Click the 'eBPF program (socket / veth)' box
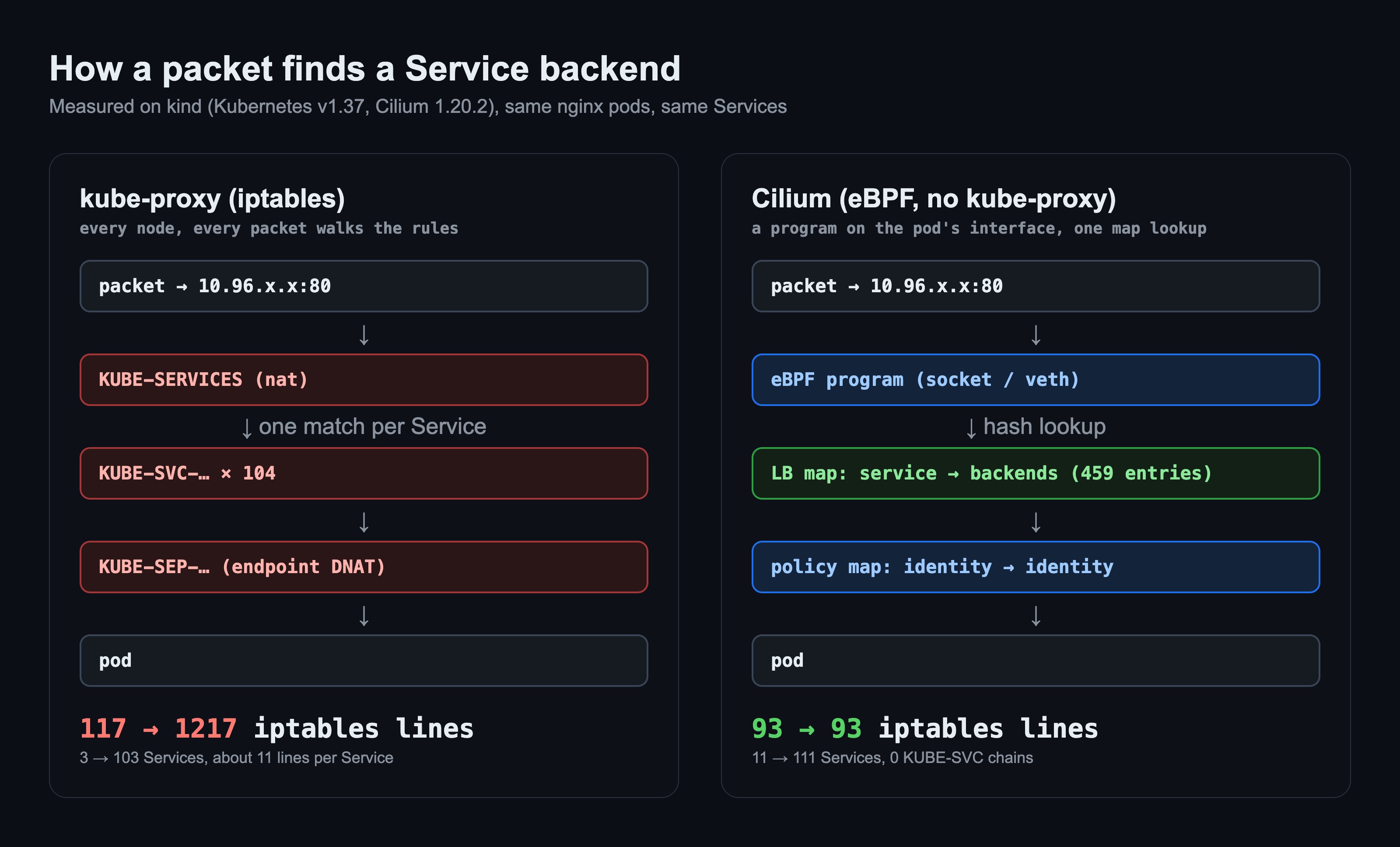The width and height of the screenshot is (1400, 847). click(1036, 379)
